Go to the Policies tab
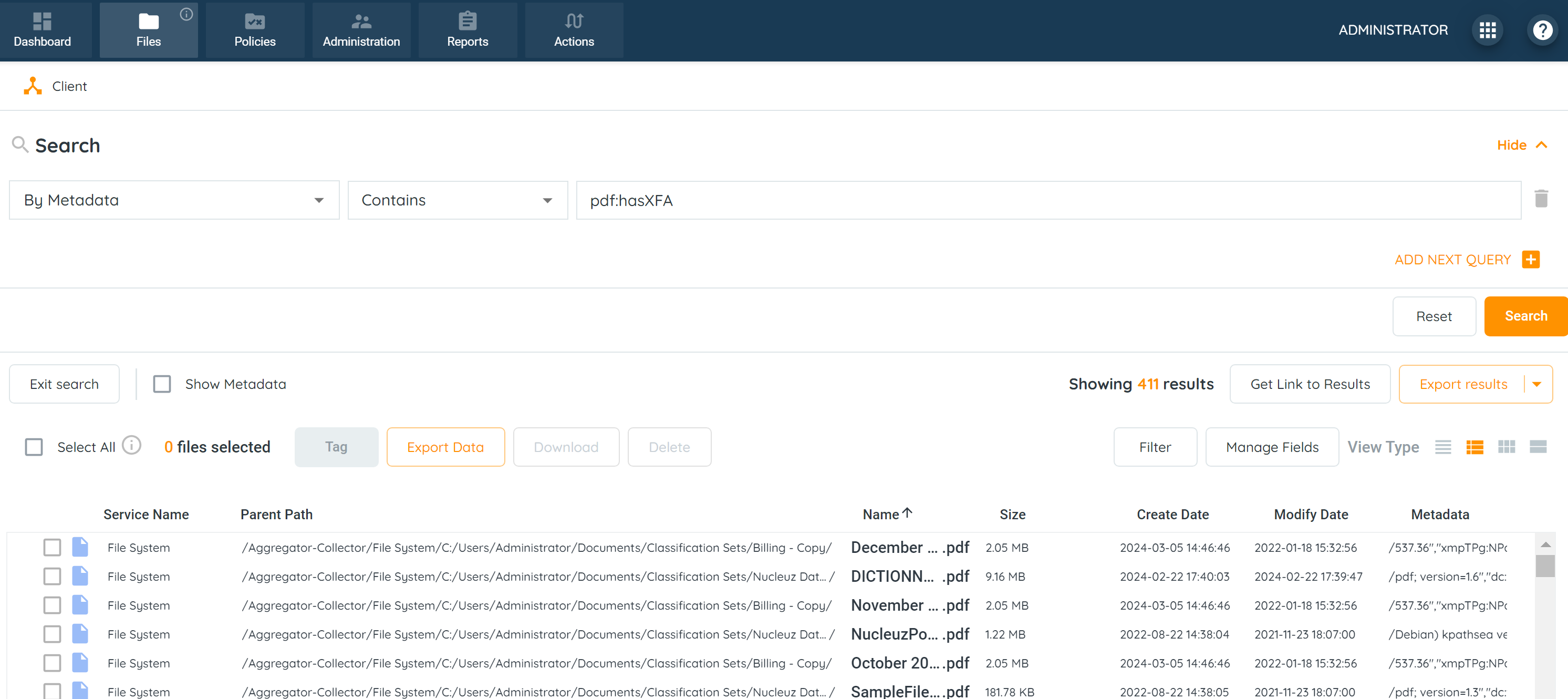 (x=254, y=30)
